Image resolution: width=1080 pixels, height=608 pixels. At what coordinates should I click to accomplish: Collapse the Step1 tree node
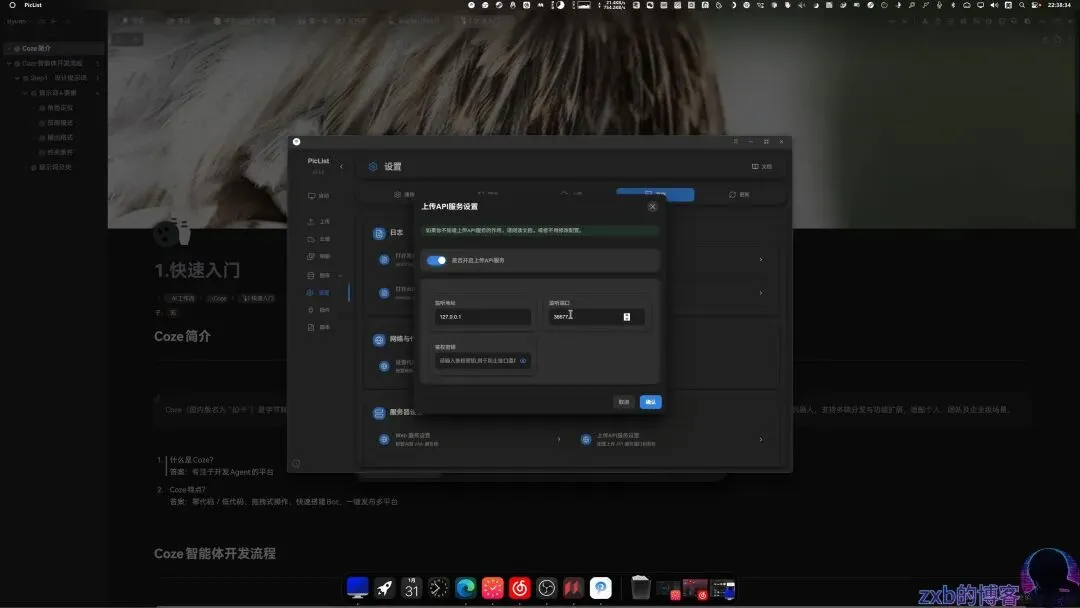17,78
